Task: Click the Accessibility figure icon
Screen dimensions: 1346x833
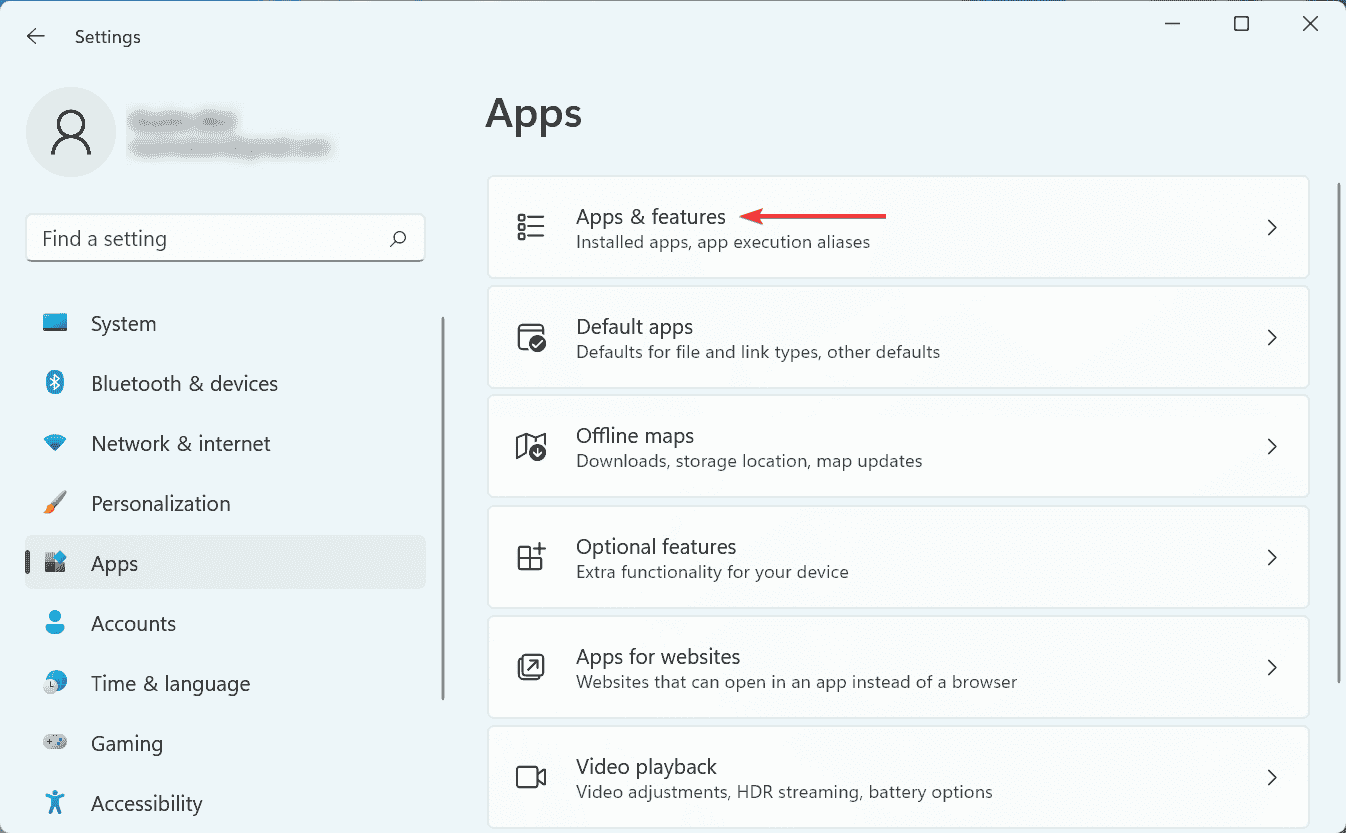Action: click(55, 802)
